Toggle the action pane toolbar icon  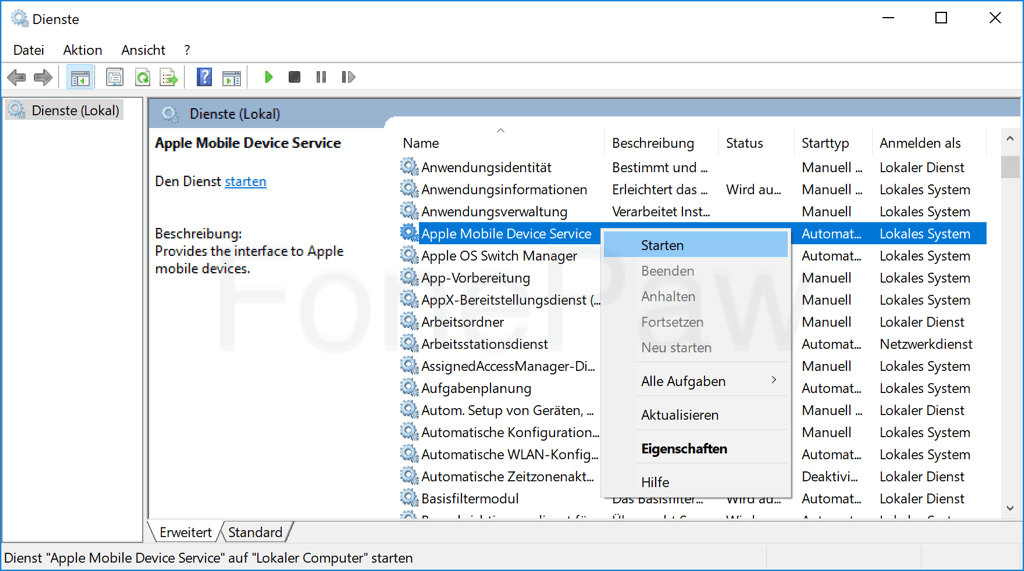(231, 78)
